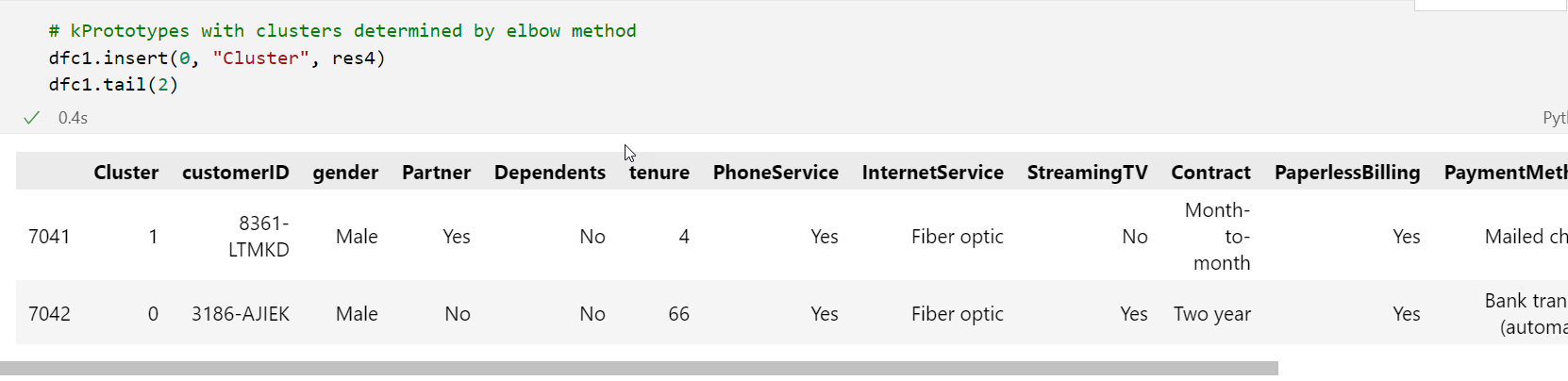Viewport: 1568px width, 381px height.
Task: Place cursor in the dfc1.tail(2) code line
Action: coord(113,85)
